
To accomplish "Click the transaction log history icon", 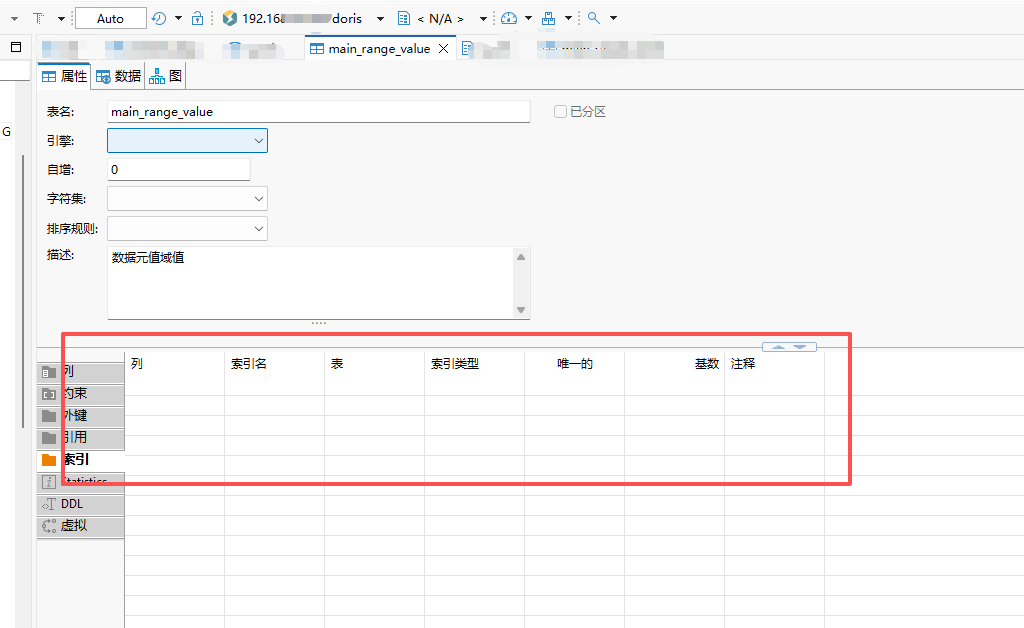I will [159, 18].
